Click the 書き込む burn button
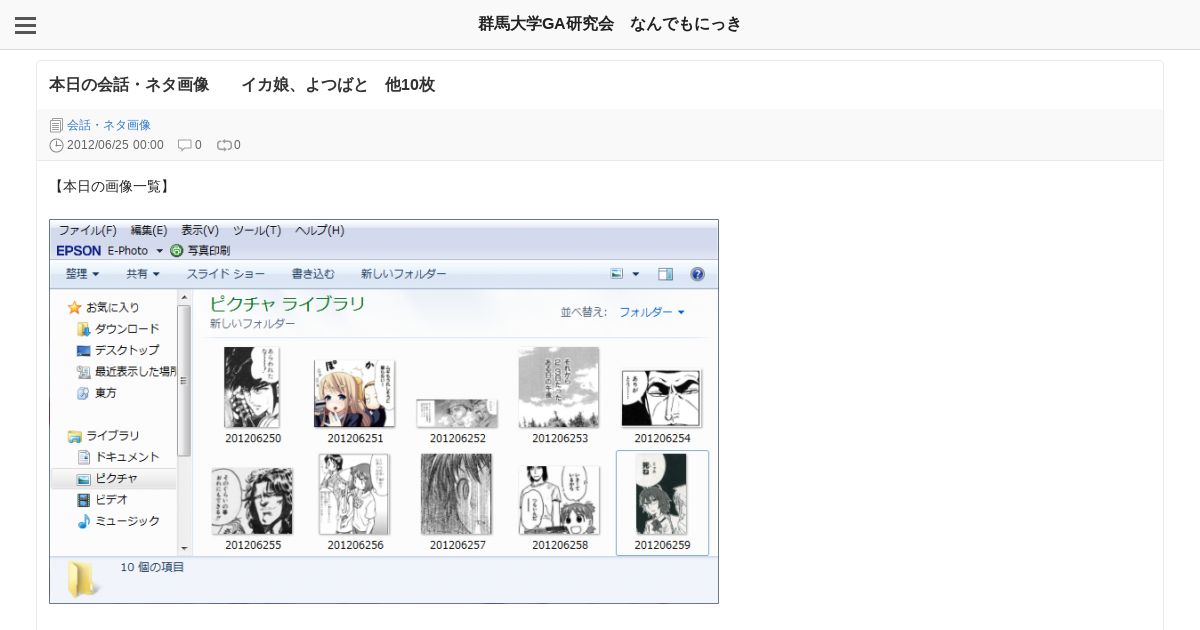 tap(313, 274)
